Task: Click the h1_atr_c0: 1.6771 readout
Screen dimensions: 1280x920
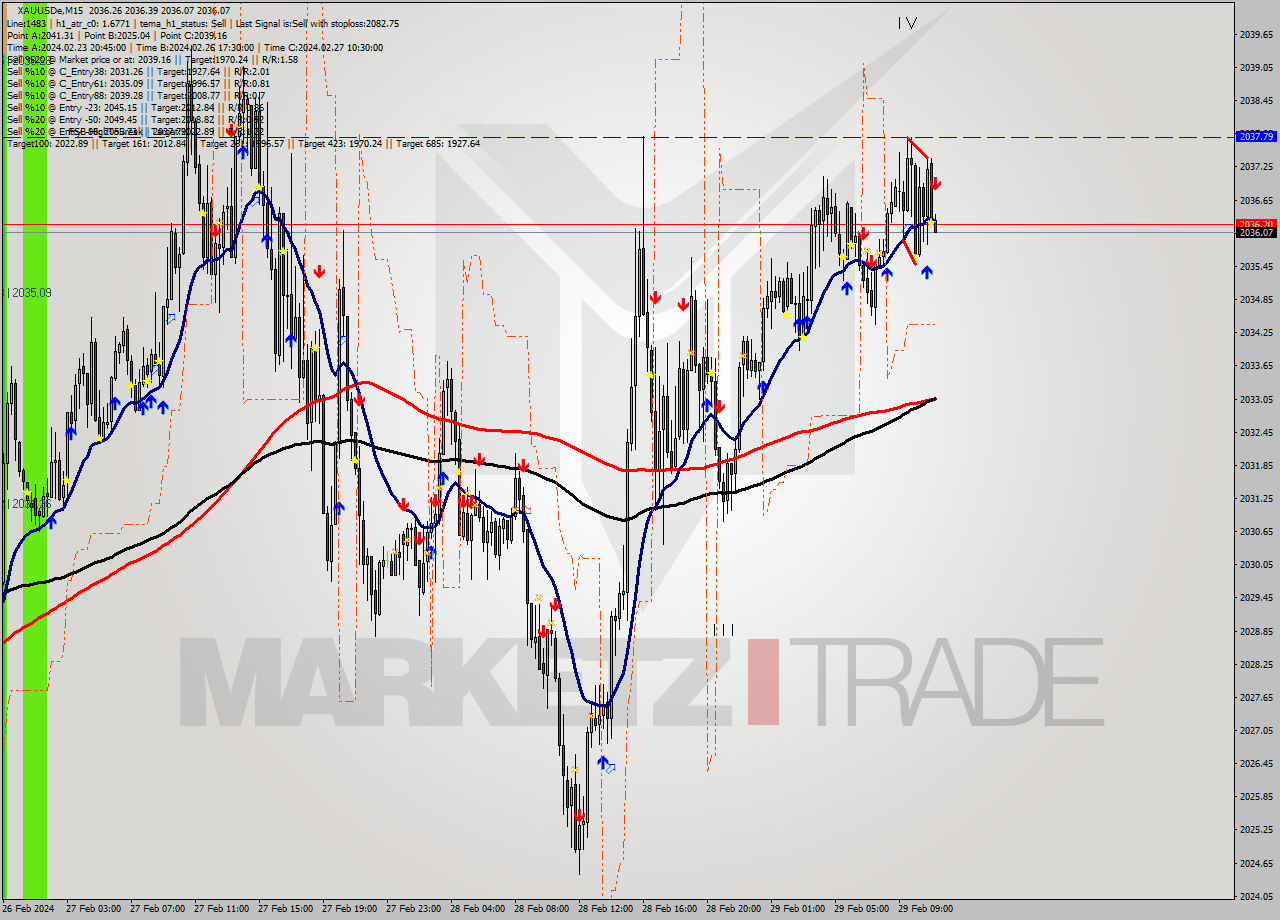Action: click(93, 23)
